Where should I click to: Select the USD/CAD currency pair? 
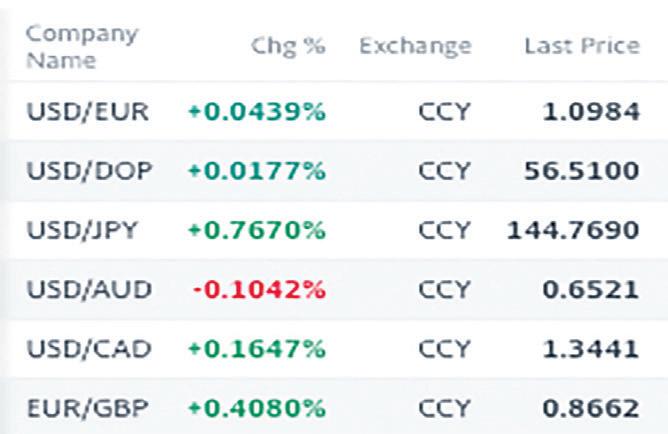tap(89, 348)
